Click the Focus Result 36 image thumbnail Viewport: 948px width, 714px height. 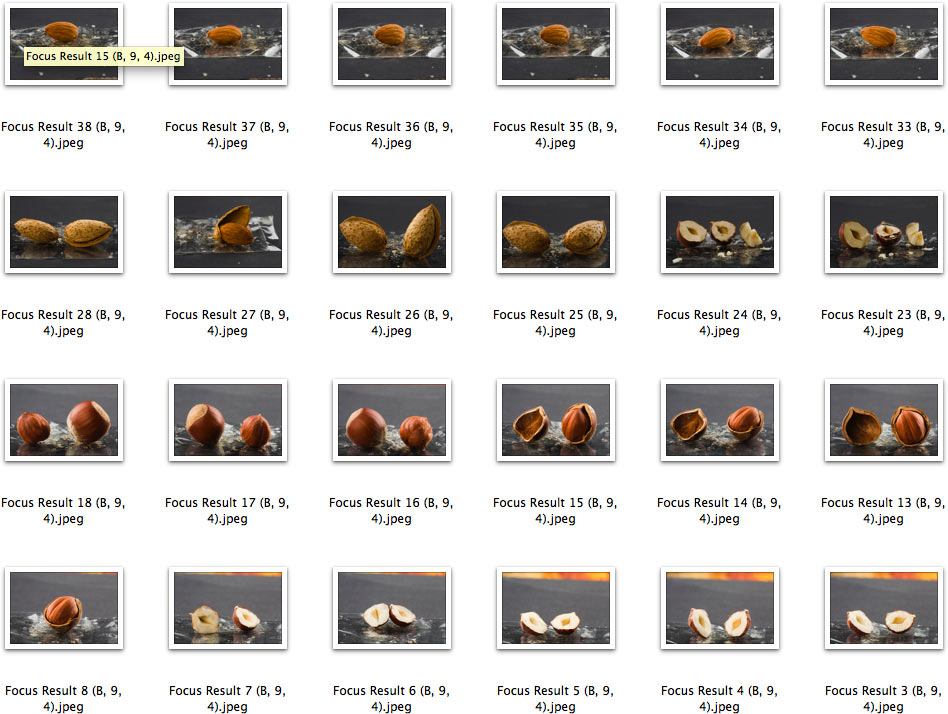pyautogui.click(x=392, y=44)
